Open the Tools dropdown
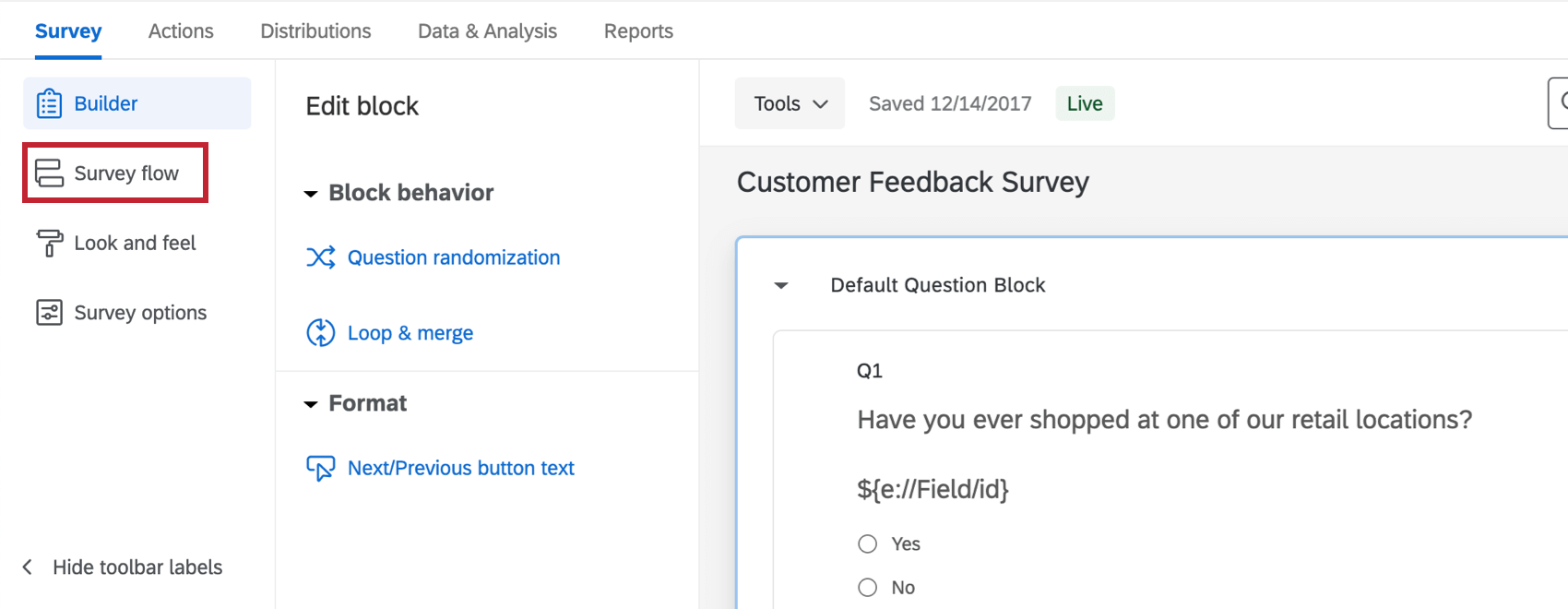 pyautogui.click(x=790, y=103)
